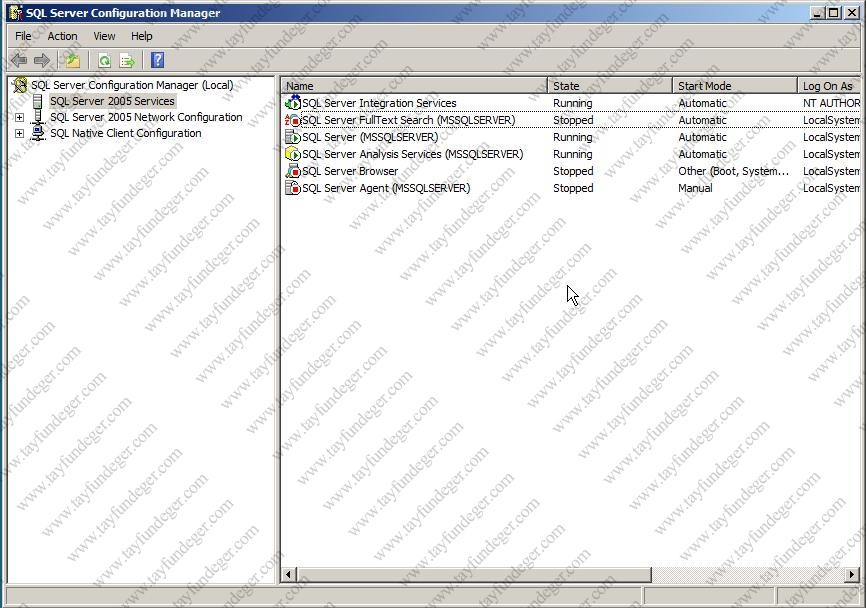Select SQL Server 2005 Network Configuration item
The width and height of the screenshot is (866, 608).
point(146,117)
